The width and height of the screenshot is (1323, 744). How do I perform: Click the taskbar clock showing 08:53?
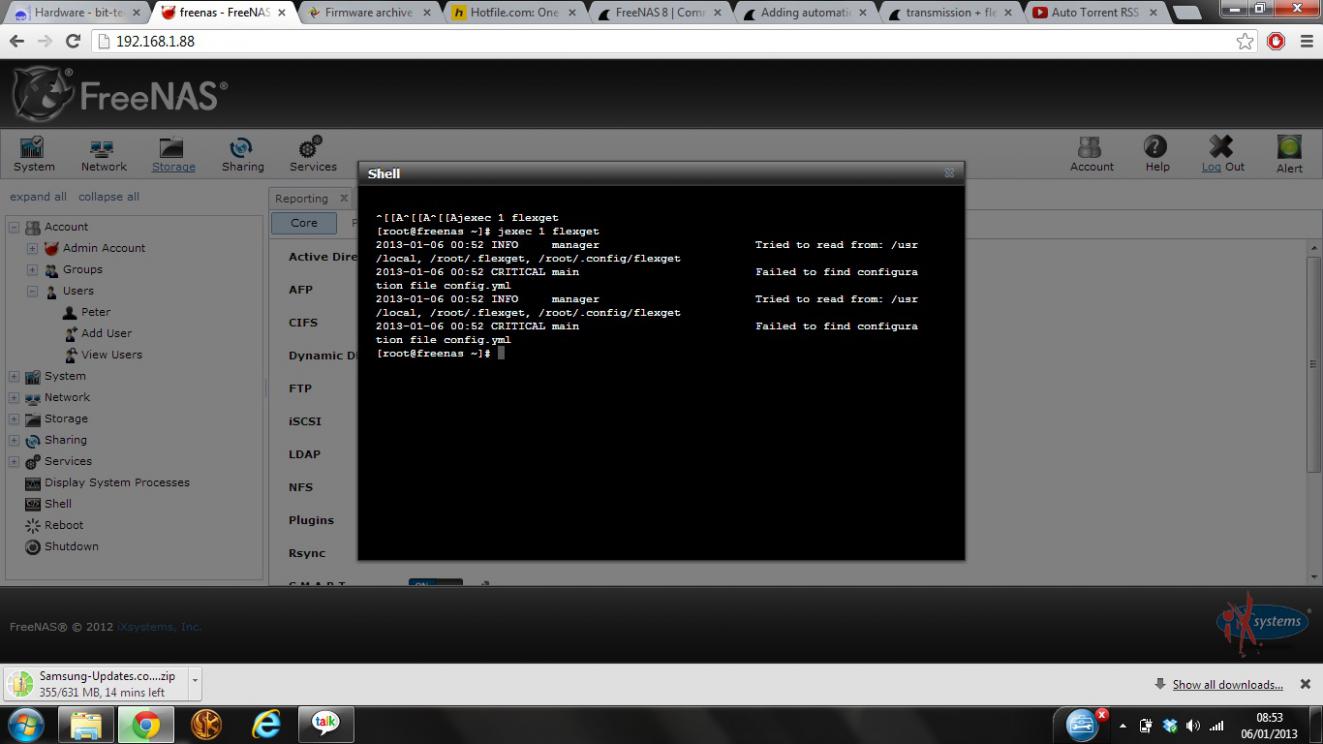coord(1269,725)
